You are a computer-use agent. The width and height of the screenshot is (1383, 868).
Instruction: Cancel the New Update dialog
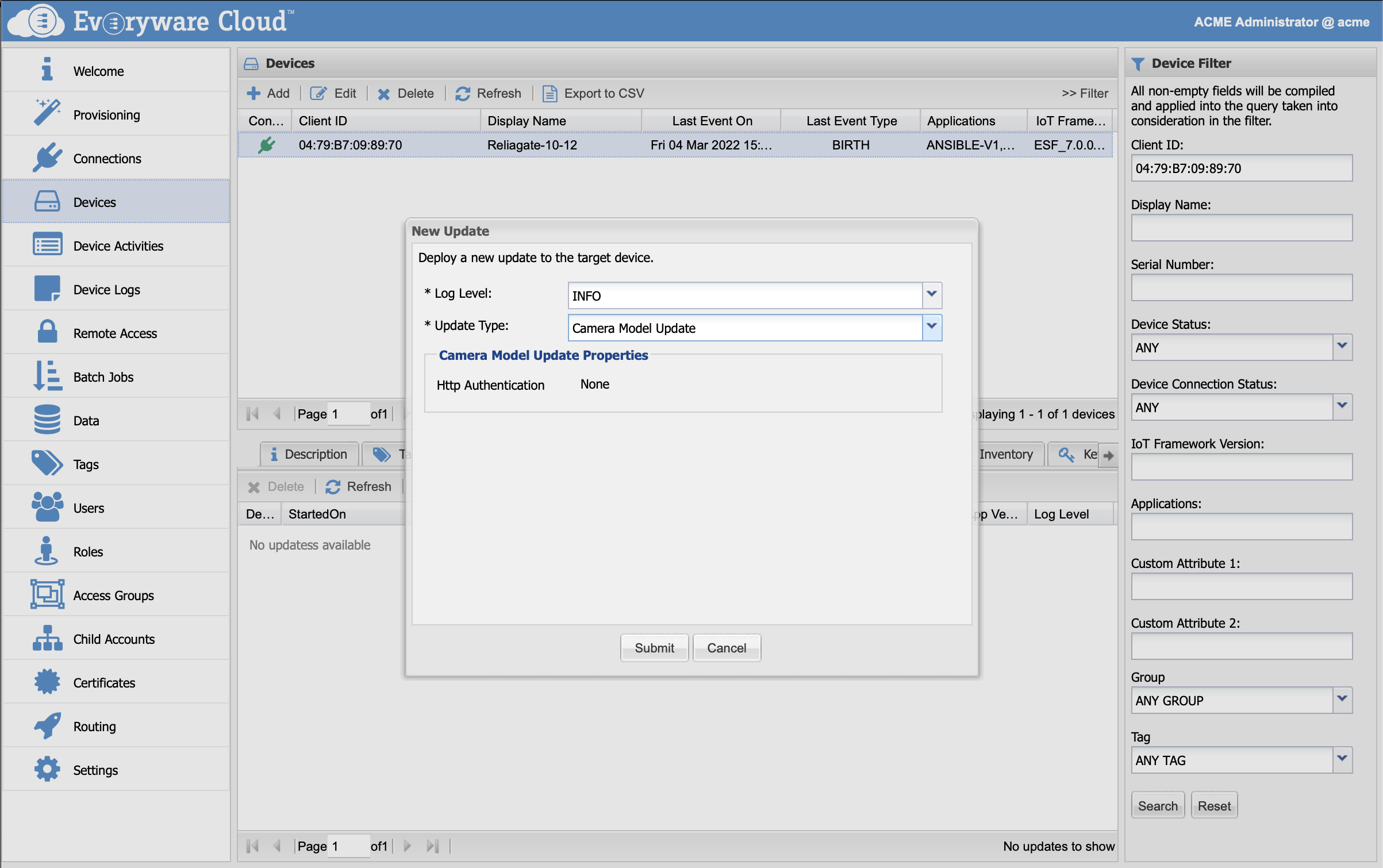click(x=727, y=648)
